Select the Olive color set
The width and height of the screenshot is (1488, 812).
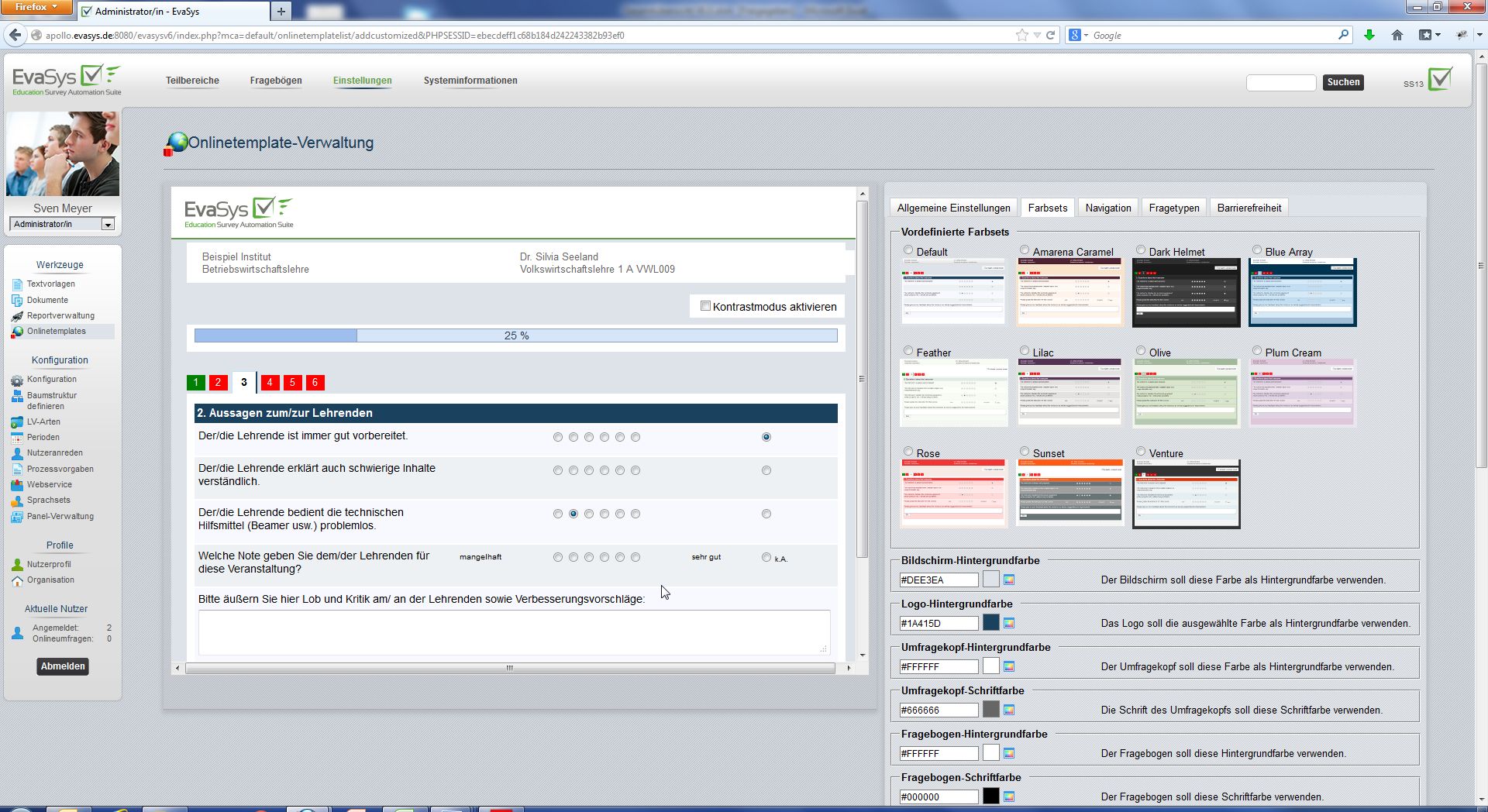(x=1140, y=350)
